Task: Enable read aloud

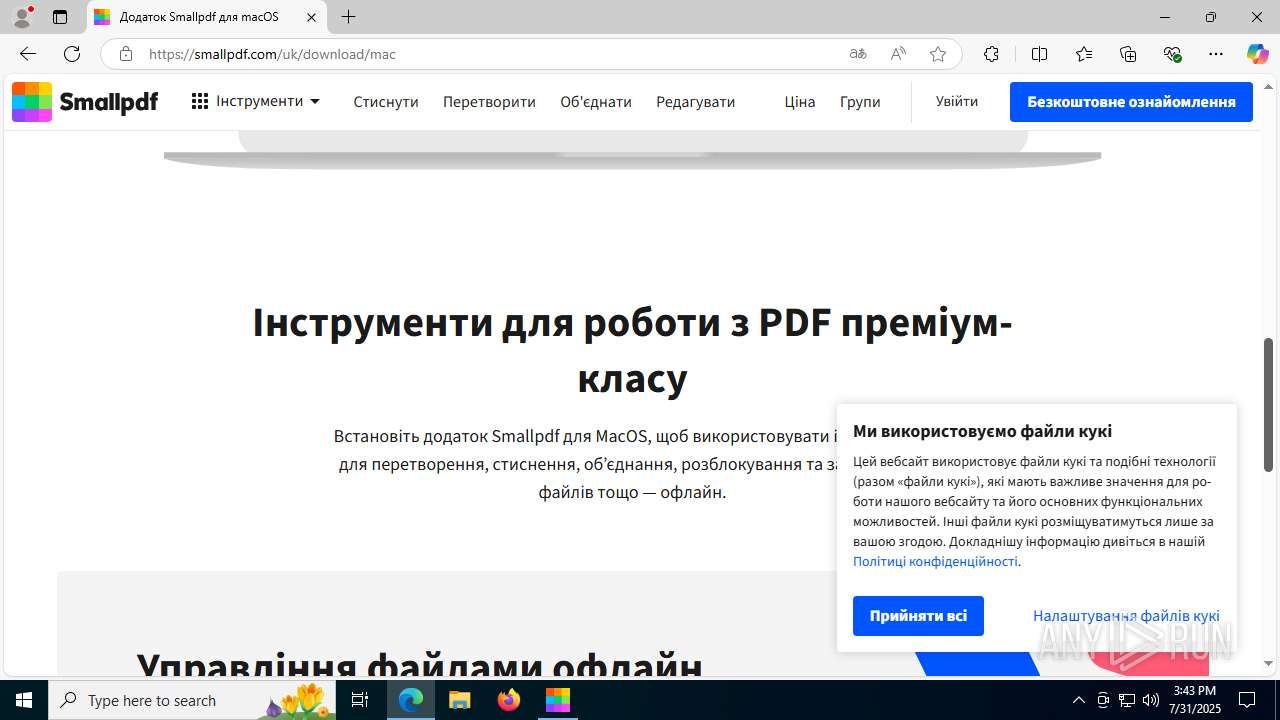Action: tap(898, 54)
